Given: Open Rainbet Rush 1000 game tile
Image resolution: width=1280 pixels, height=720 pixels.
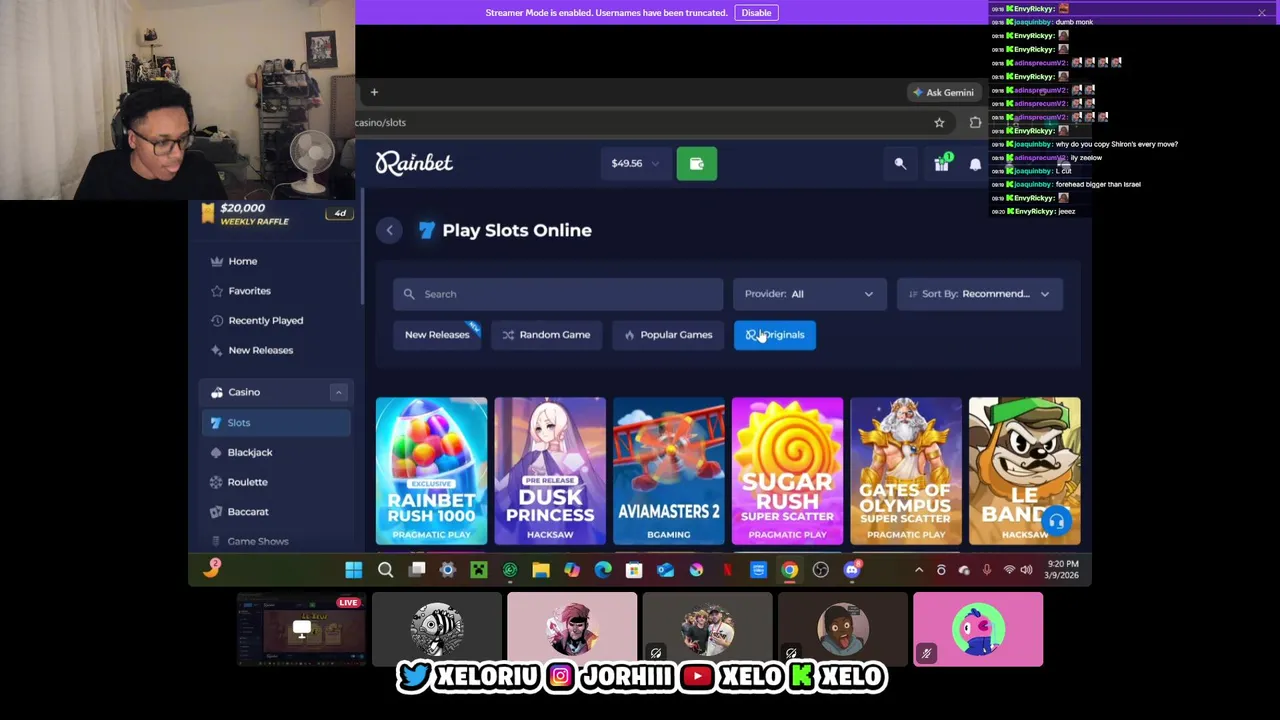Looking at the screenshot, I should click(x=432, y=471).
